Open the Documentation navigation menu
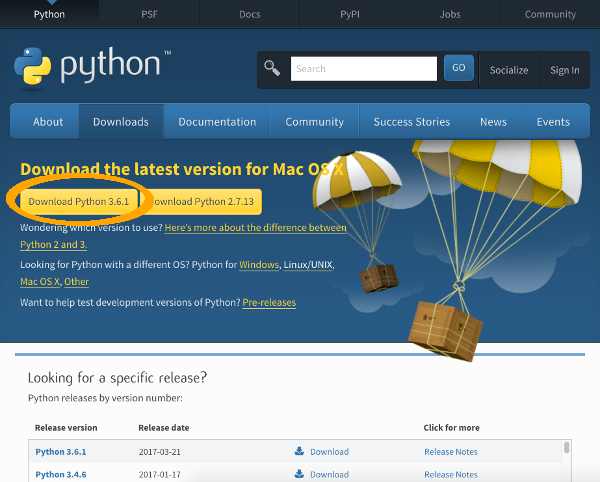 (x=217, y=122)
